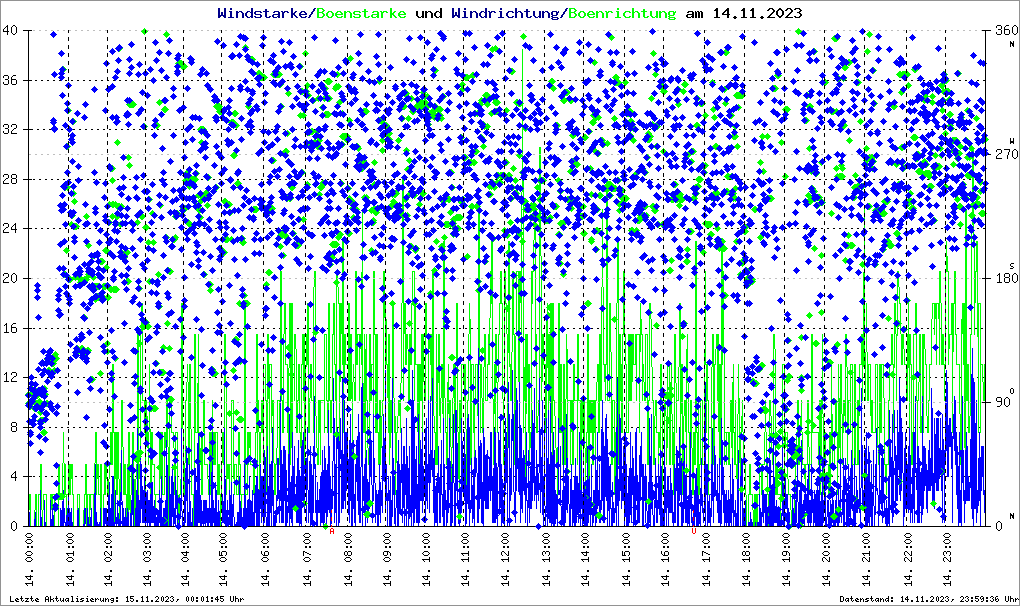This screenshot has height=606, width=1020.
Task: Click the '14. 19:00' time axis label
Action: [x=786, y=560]
